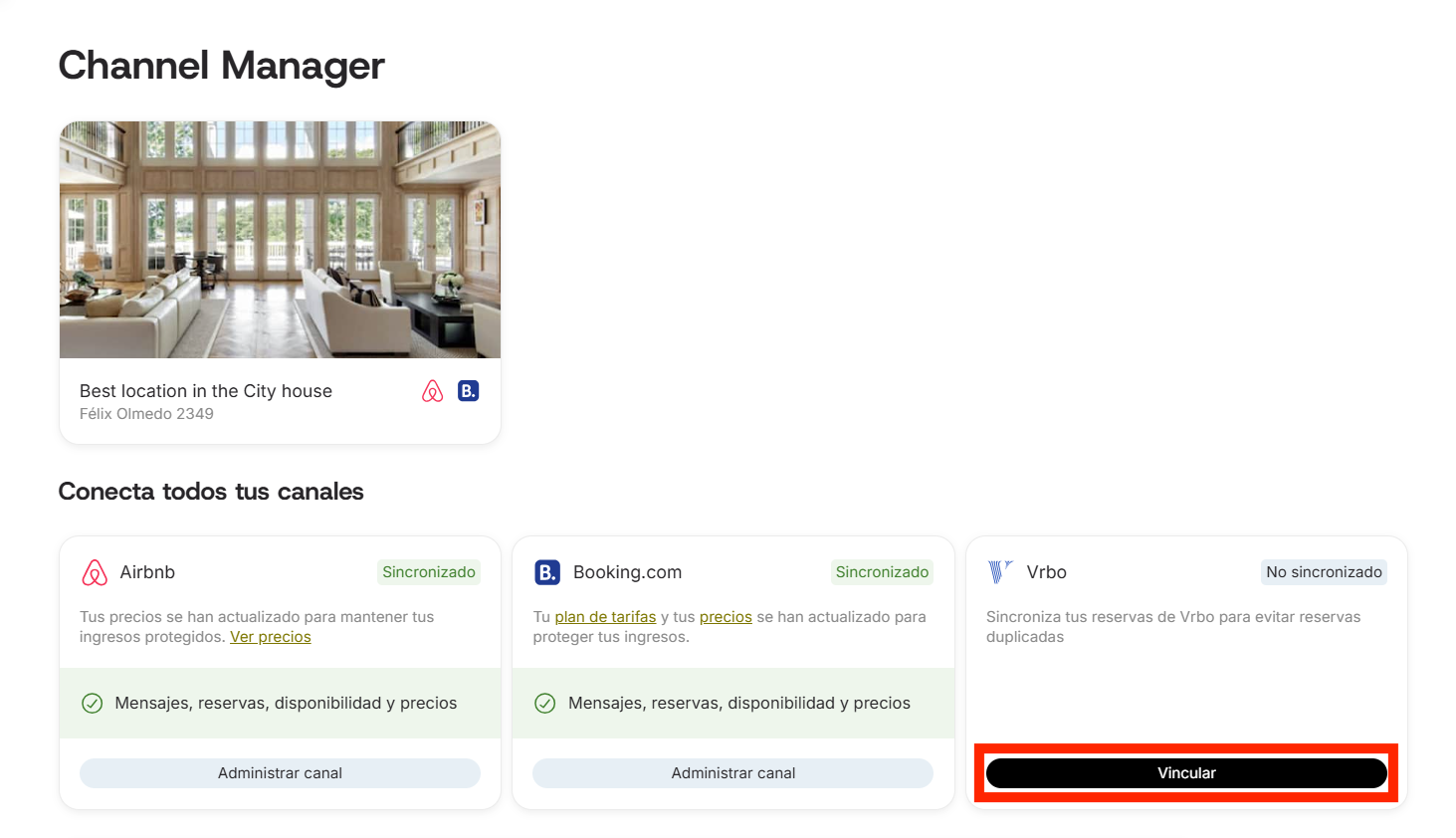Click Administrar canal under Airbnb
This screenshot has height=838, width=1456.
pyautogui.click(x=280, y=773)
